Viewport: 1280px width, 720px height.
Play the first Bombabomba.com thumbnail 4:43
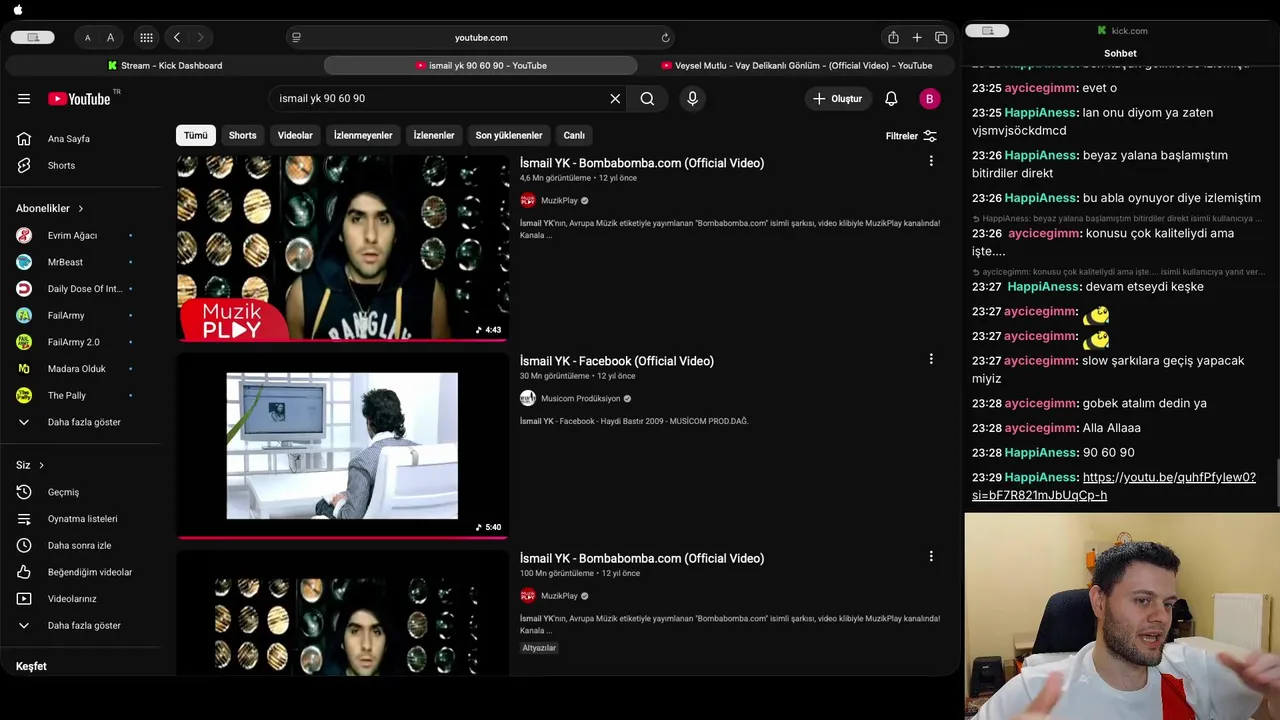[343, 248]
